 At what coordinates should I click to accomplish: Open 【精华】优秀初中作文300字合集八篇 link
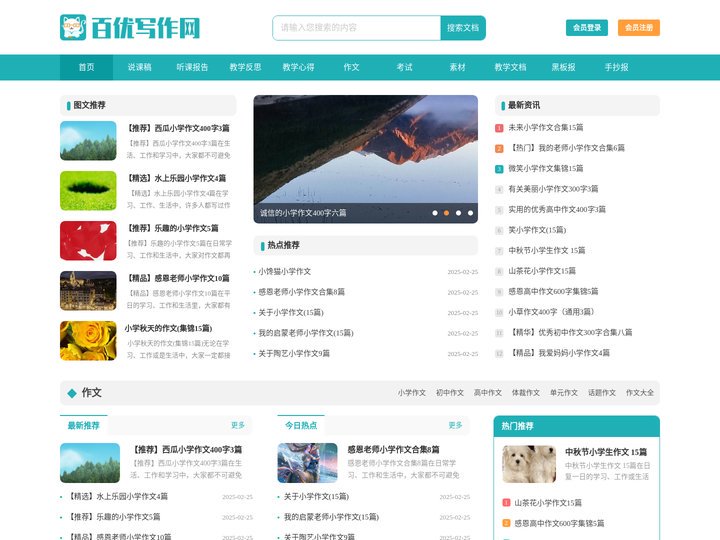click(x=570, y=332)
